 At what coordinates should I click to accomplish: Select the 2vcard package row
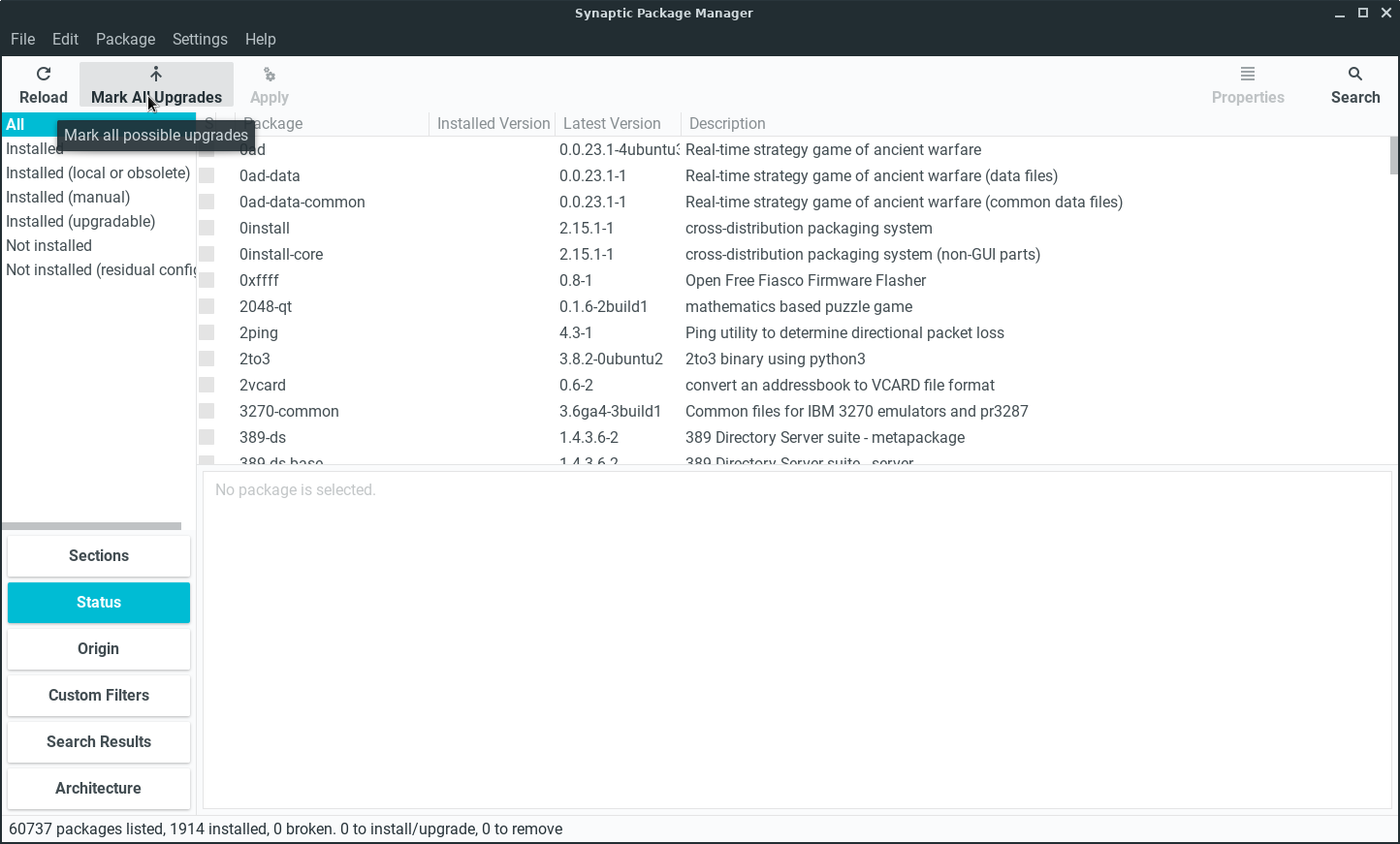794,385
